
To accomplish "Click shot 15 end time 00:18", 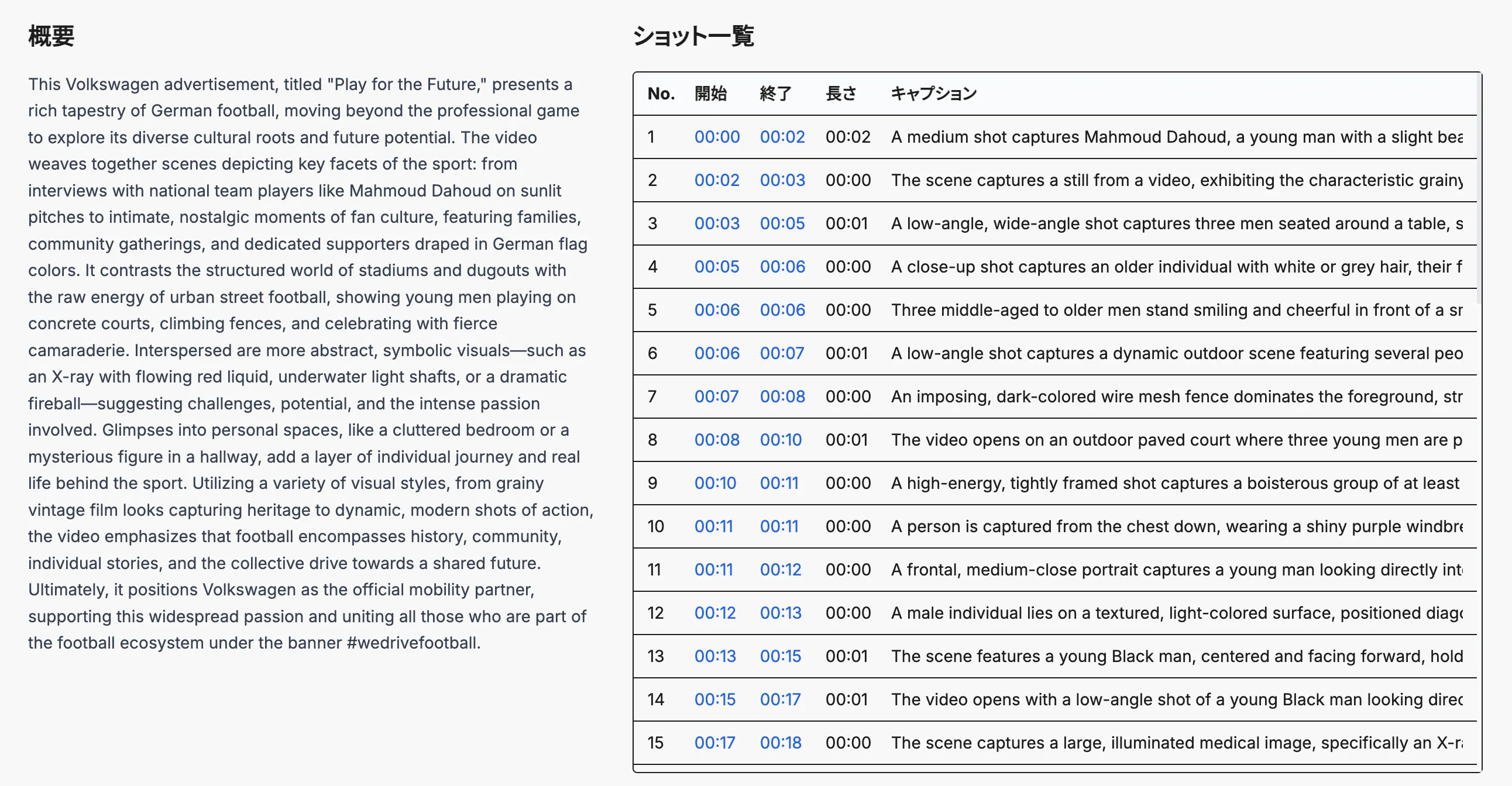I will pos(781,743).
